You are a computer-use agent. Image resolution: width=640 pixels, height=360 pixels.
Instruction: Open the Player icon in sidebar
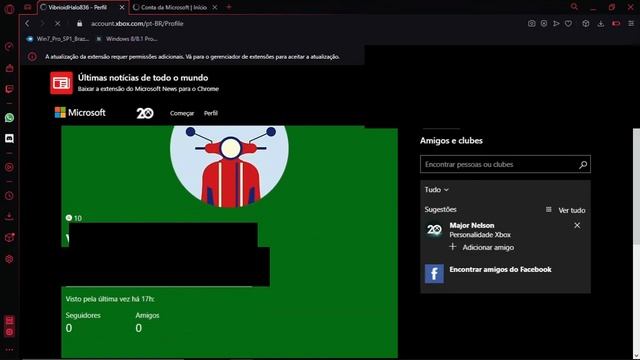pyautogui.click(x=9, y=167)
